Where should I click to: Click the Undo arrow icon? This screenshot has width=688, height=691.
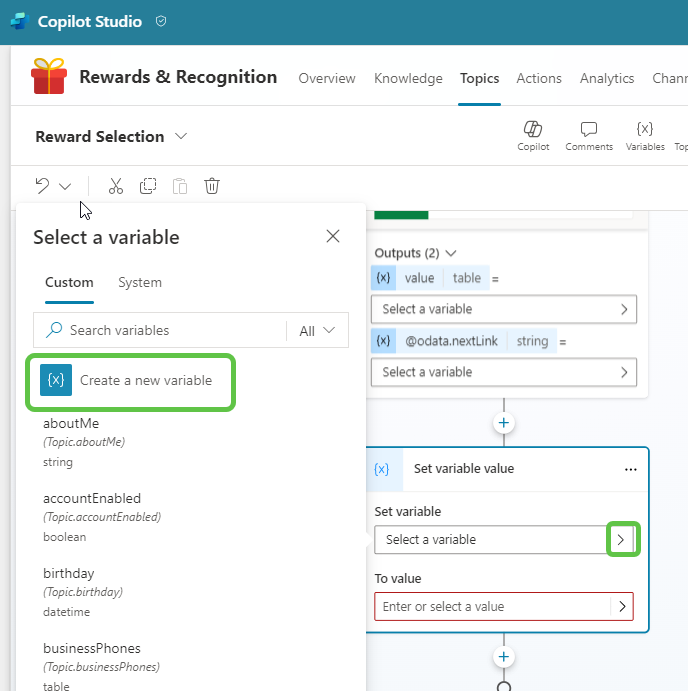pyautogui.click(x=42, y=185)
